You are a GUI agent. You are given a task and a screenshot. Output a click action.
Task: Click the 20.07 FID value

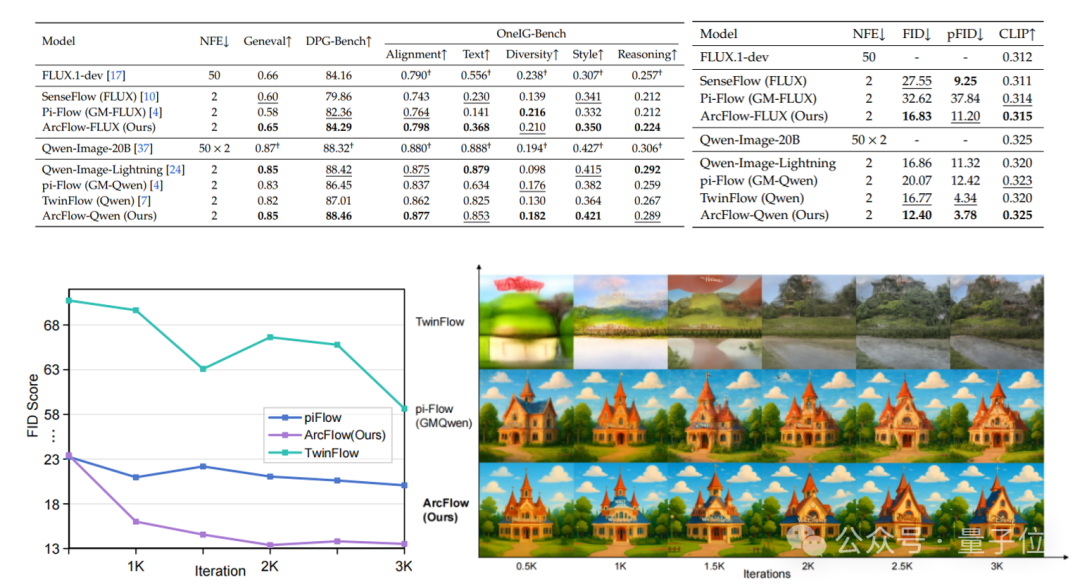click(x=917, y=180)
